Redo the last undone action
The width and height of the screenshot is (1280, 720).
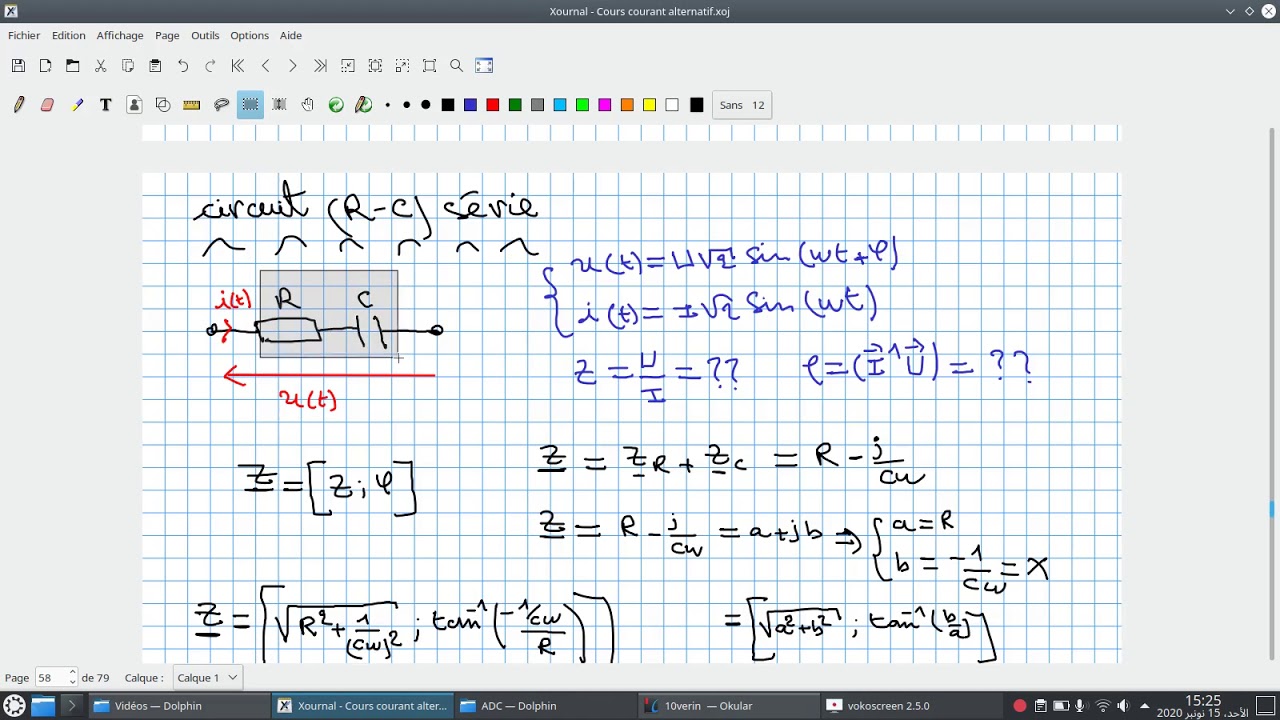coord(210,66)
